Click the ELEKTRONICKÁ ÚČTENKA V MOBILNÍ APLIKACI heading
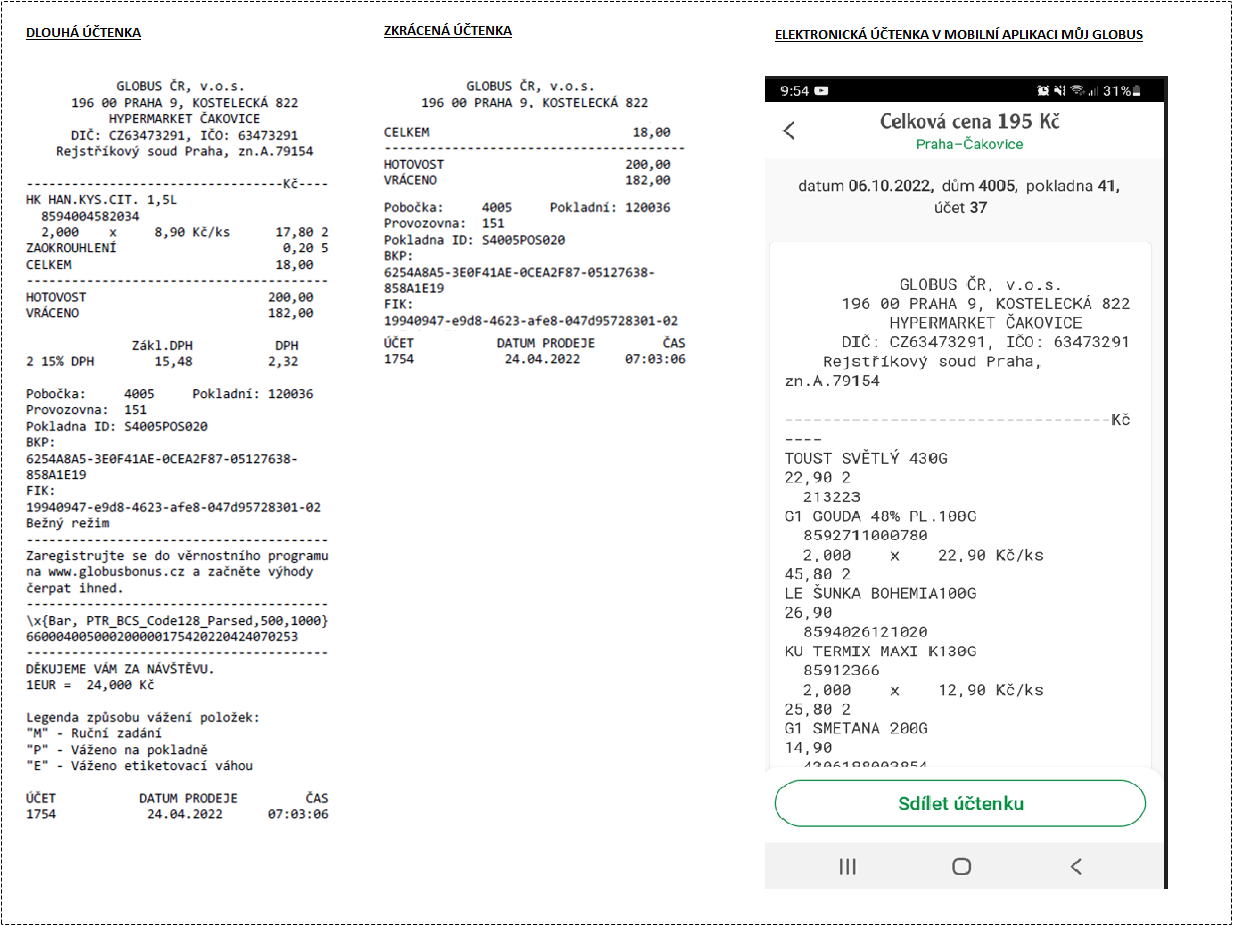The width and height of the screenshot is (1233, 926). tap(959, 34)
